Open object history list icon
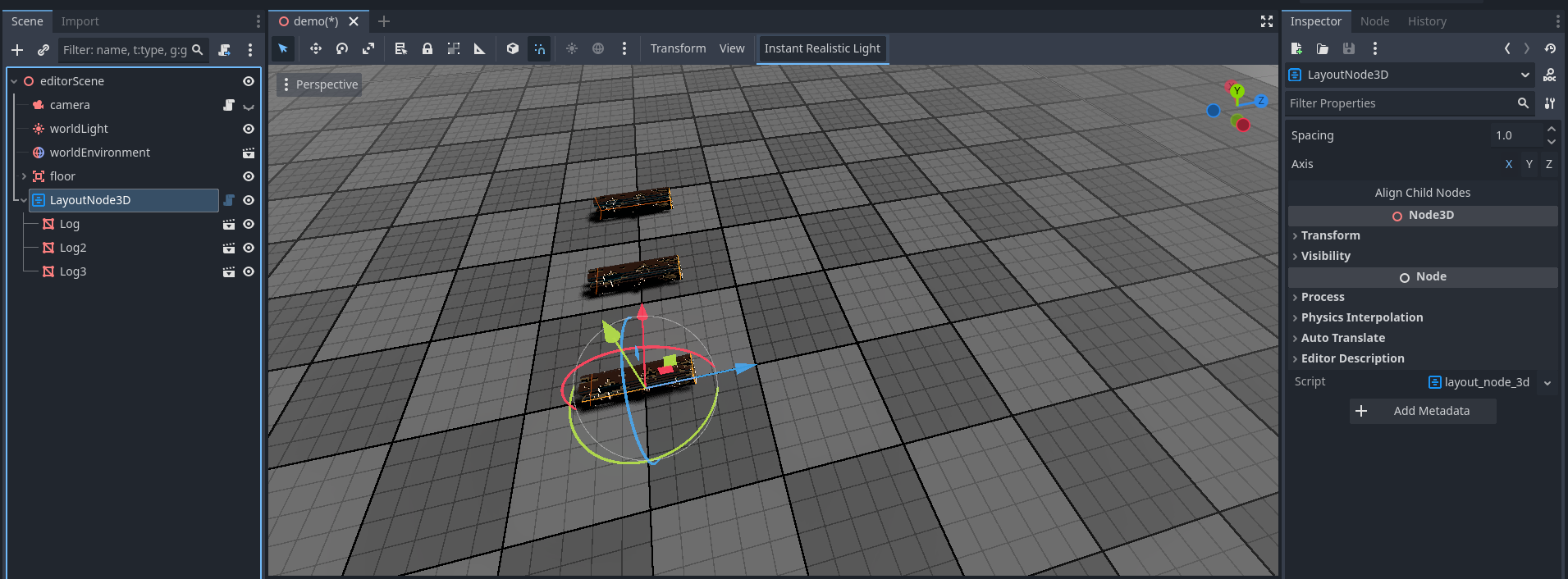 tap(1550, 48)
